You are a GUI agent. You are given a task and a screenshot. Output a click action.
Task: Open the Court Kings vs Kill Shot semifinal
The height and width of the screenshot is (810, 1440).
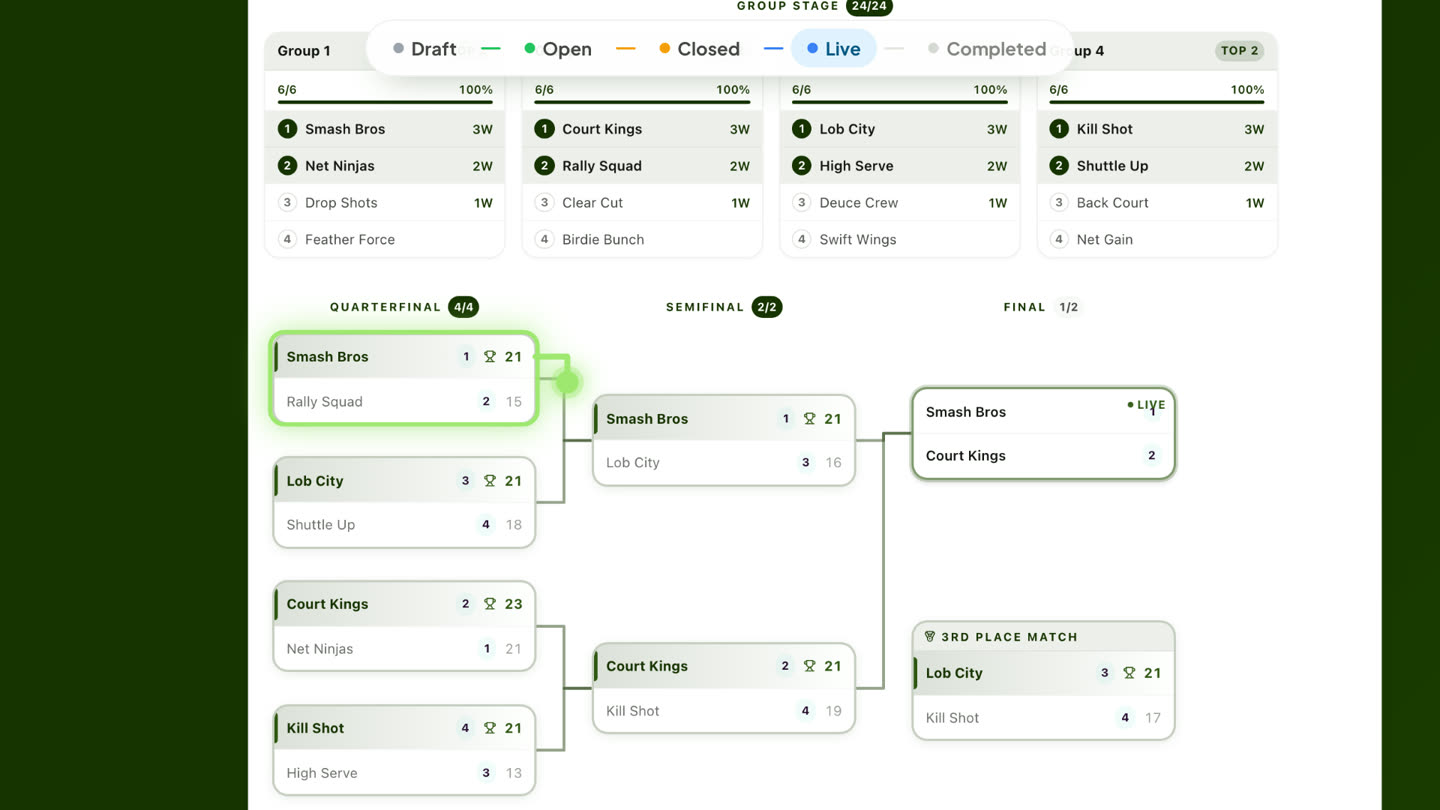point(724,688)
